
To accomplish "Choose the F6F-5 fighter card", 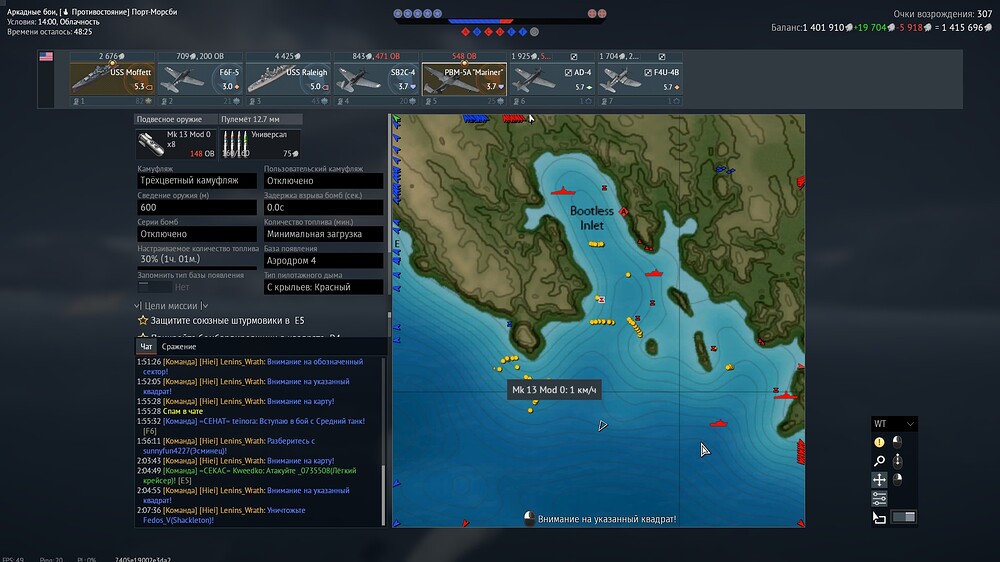I will (200, 78).
